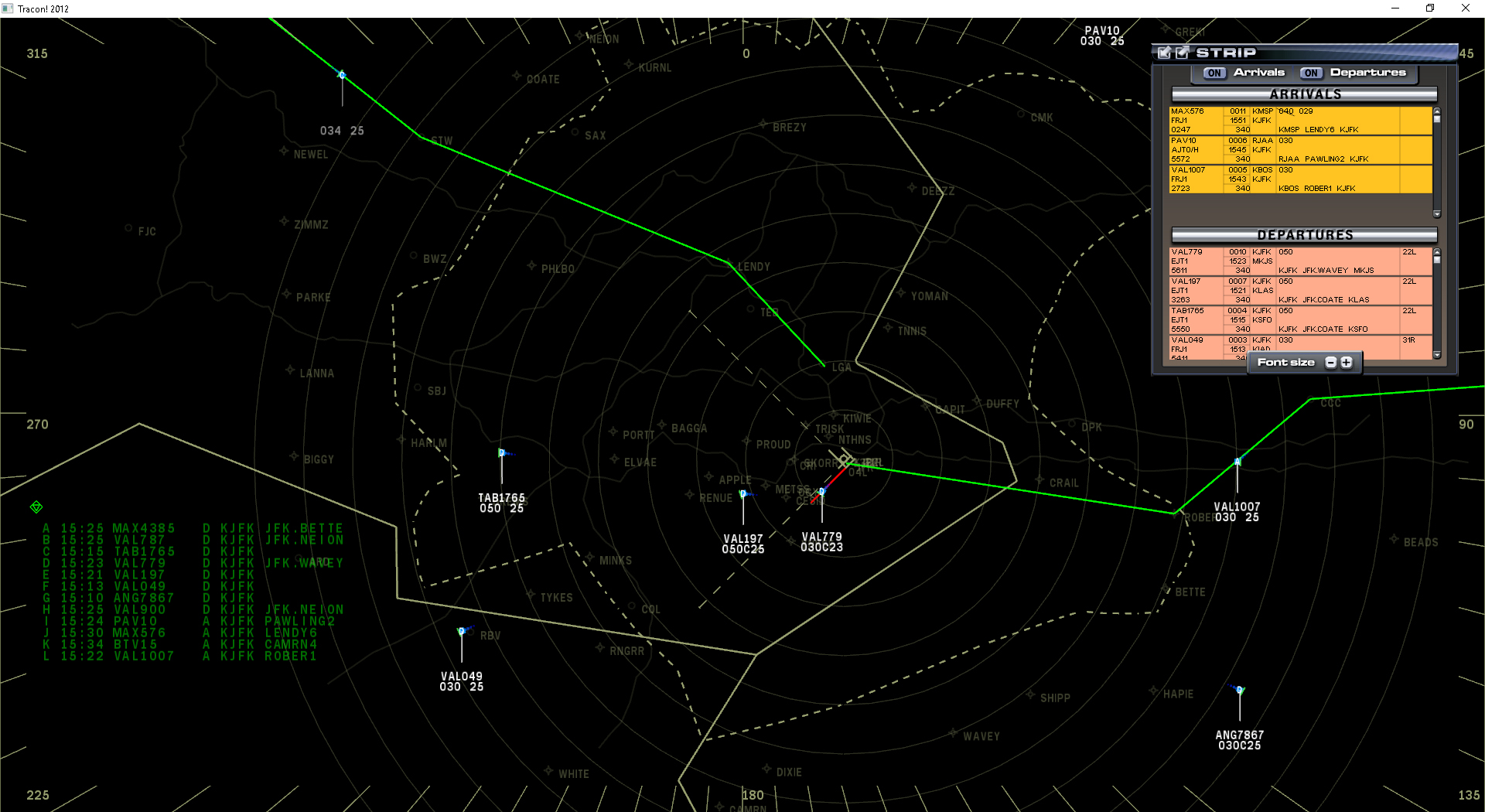Select aircraft target VAL197 near RENUE
Screen dimensions: 1485x812
click(744, 493)
